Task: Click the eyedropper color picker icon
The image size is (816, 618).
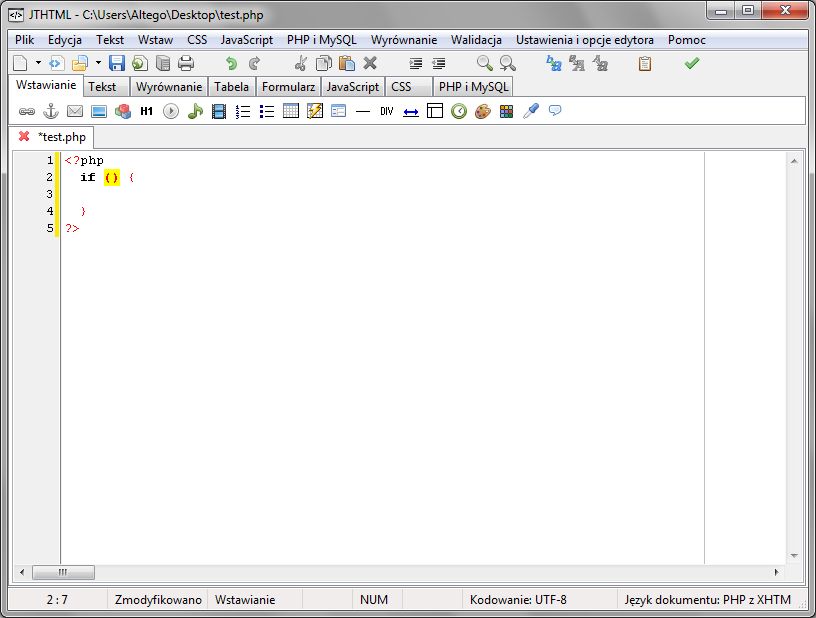Action: (x=531, y=111)
